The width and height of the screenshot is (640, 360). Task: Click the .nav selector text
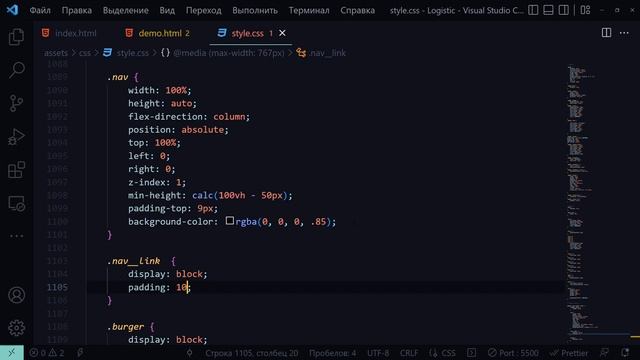click(x=118, y=77)
